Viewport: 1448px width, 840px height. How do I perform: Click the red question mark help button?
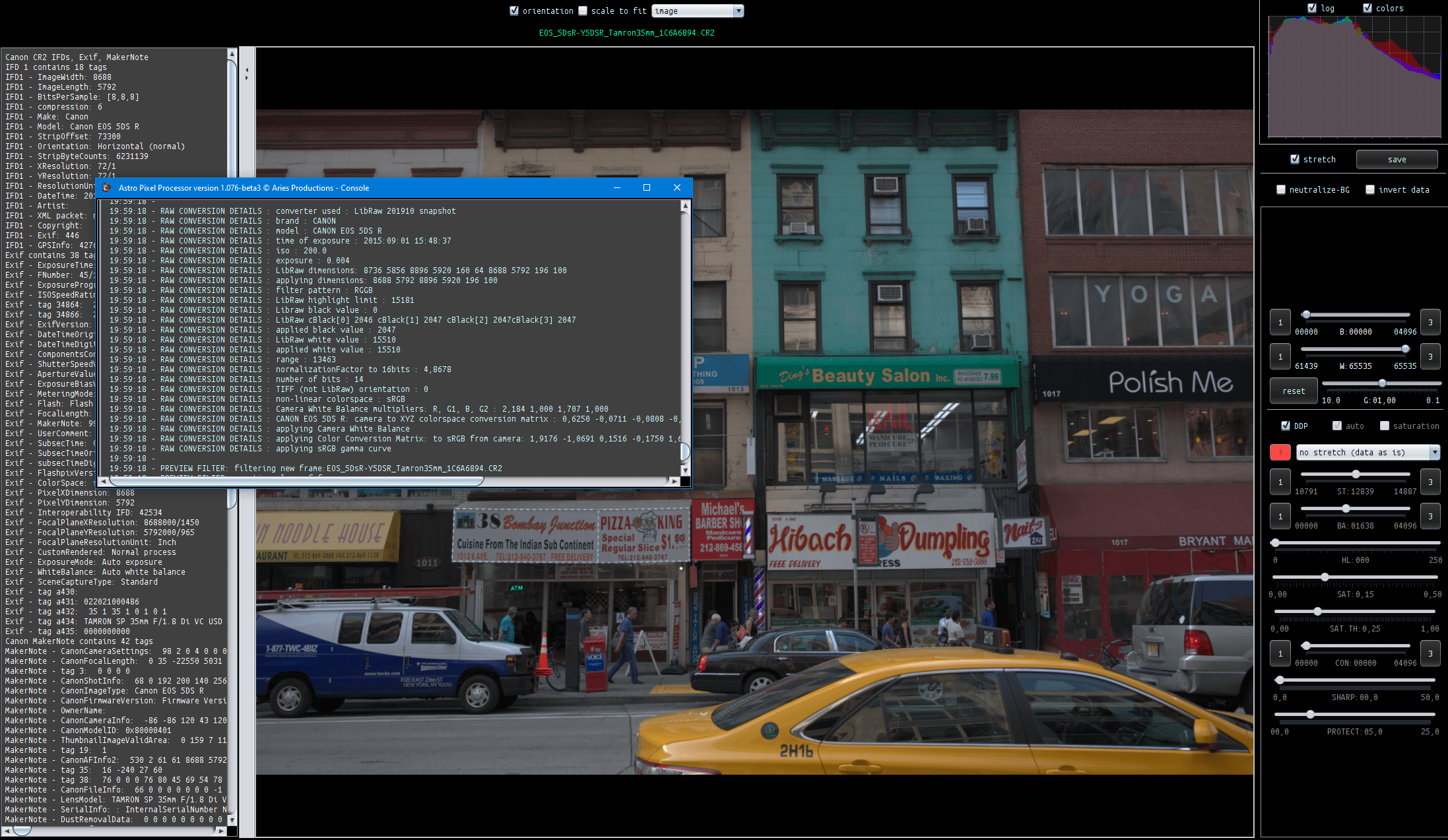tap(1280, 453)
